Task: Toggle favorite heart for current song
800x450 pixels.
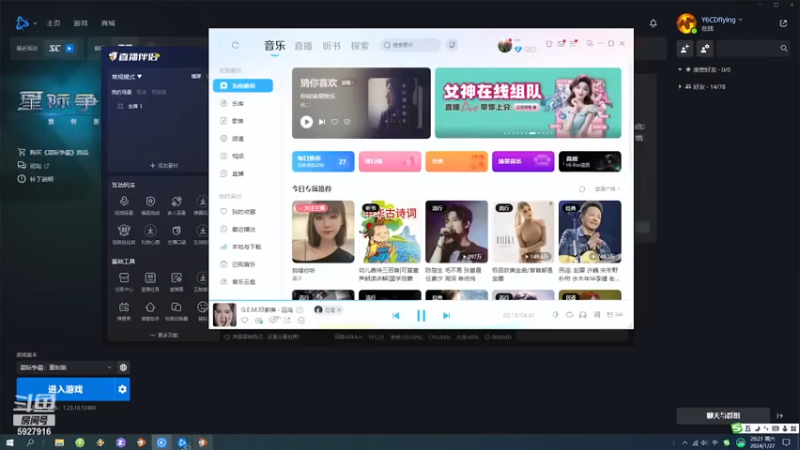Action: [245, 320]
